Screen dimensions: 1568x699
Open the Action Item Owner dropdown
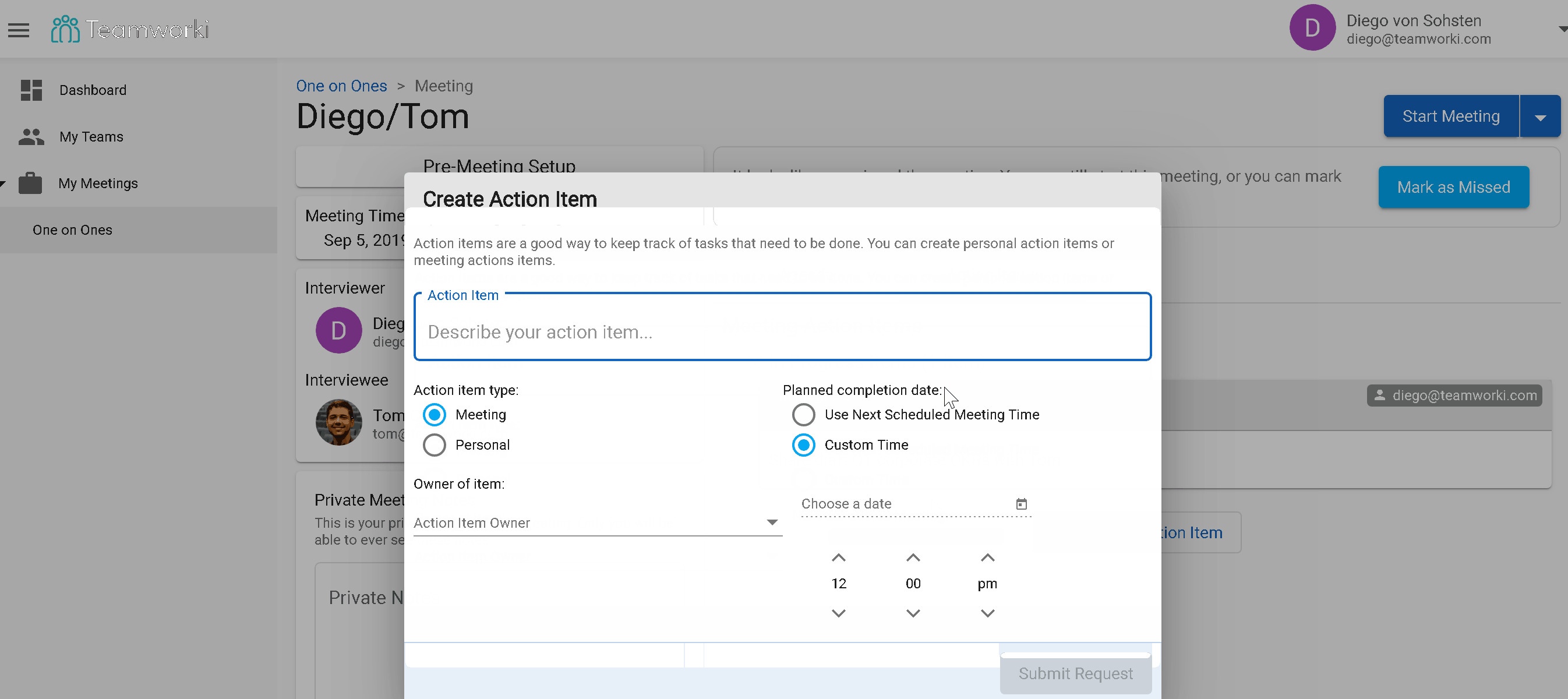(596, 523)
